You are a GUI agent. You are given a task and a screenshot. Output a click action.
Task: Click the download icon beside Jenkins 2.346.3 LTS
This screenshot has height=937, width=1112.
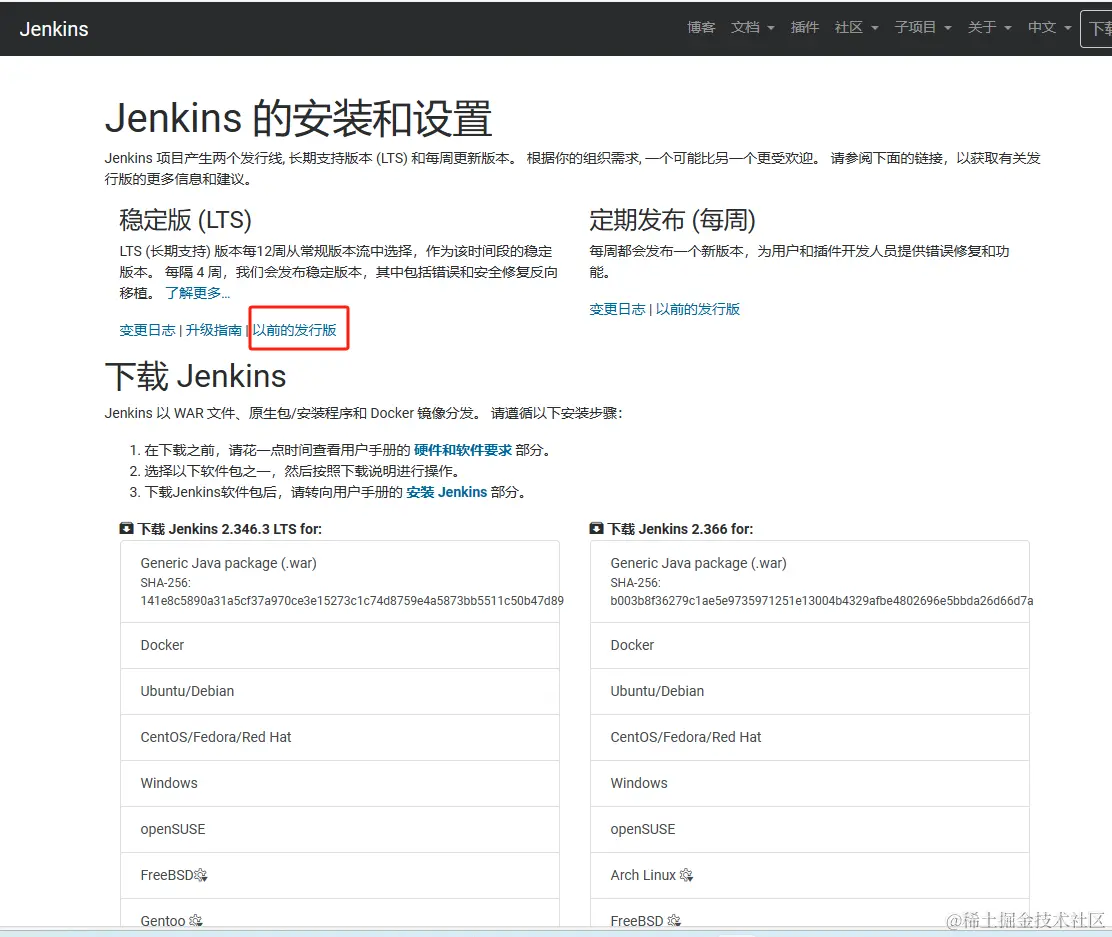coord(126,528)
